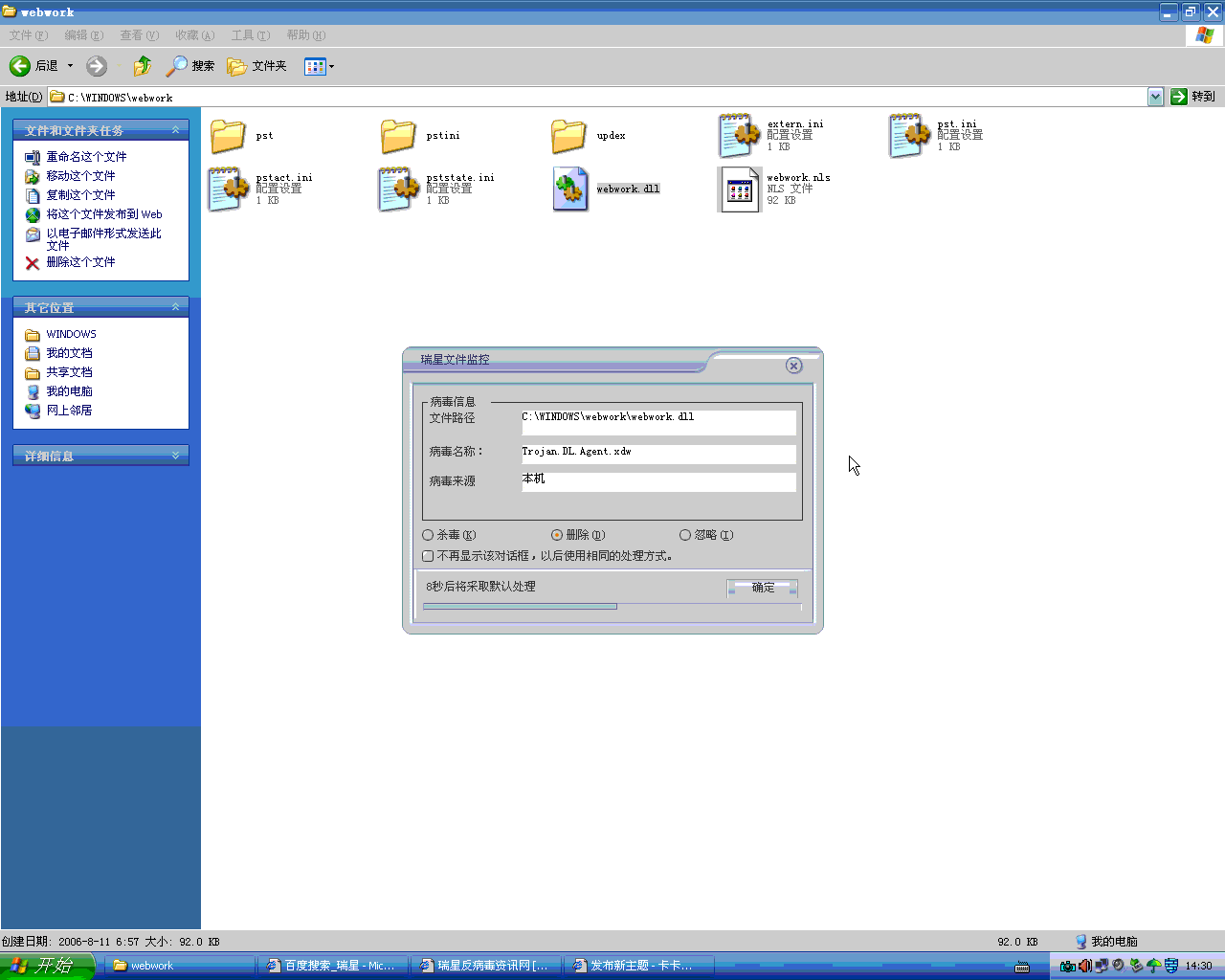Click the countdown progress bar in dialog

[x=612, y=606]
